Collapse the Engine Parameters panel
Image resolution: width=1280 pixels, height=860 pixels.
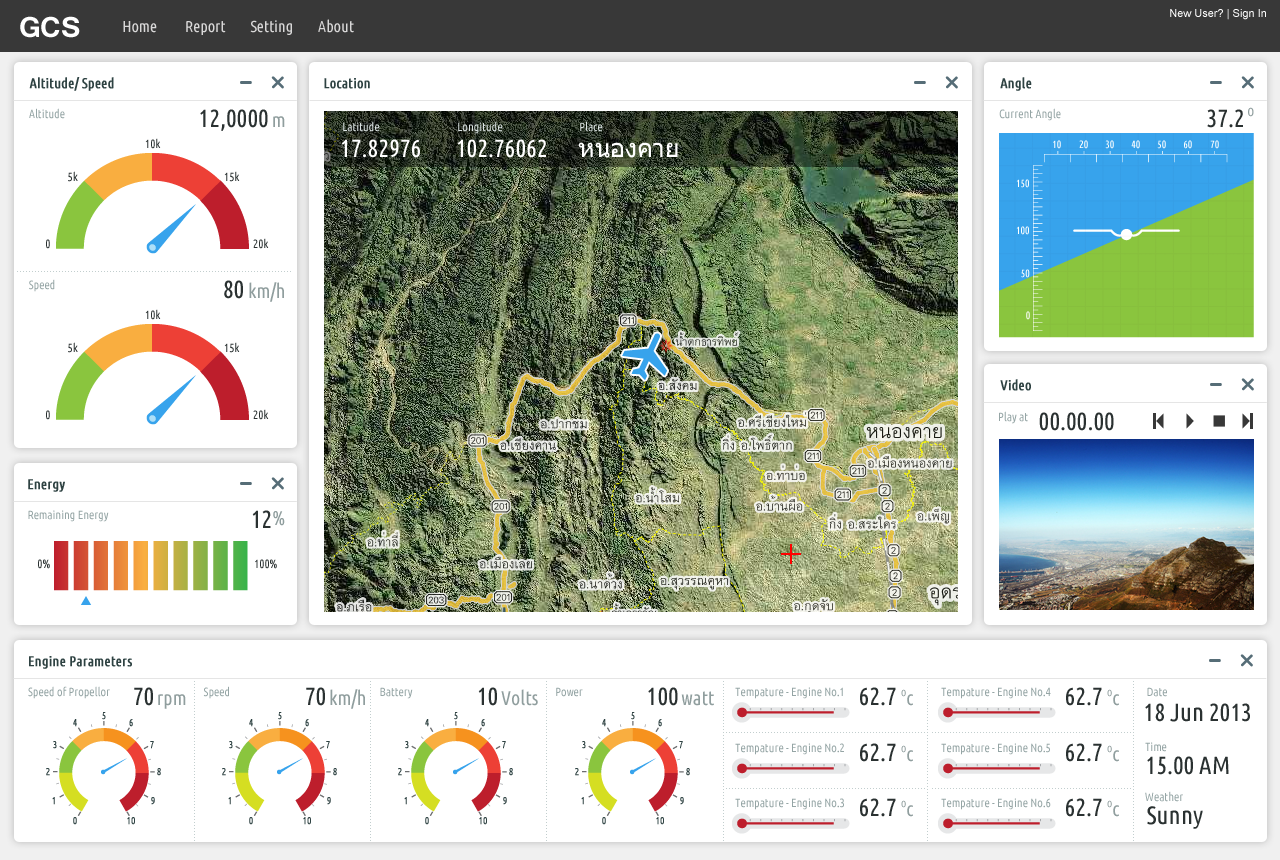coord(1215,661)
